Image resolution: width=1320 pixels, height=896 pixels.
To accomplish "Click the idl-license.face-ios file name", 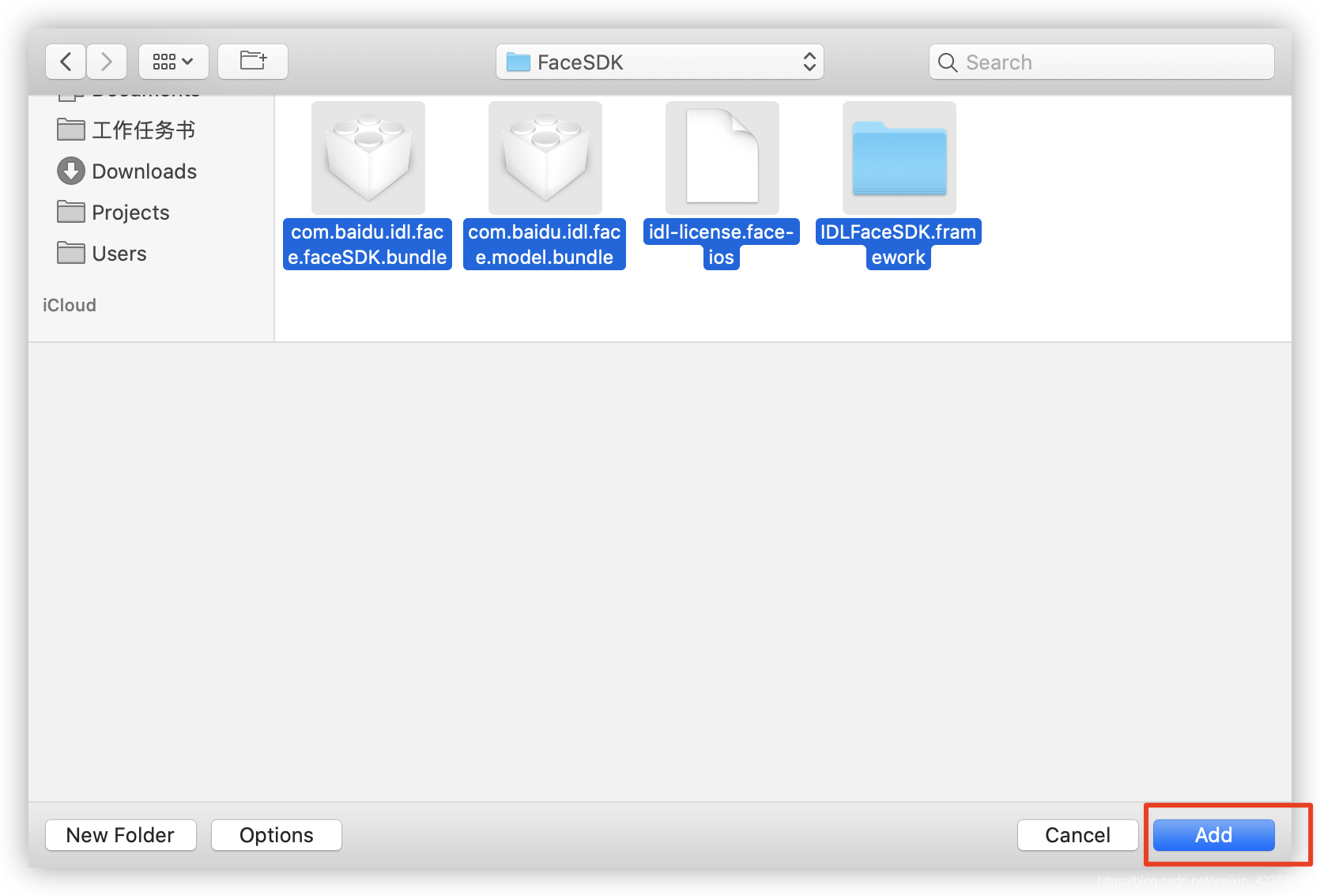I will [722, 244].
